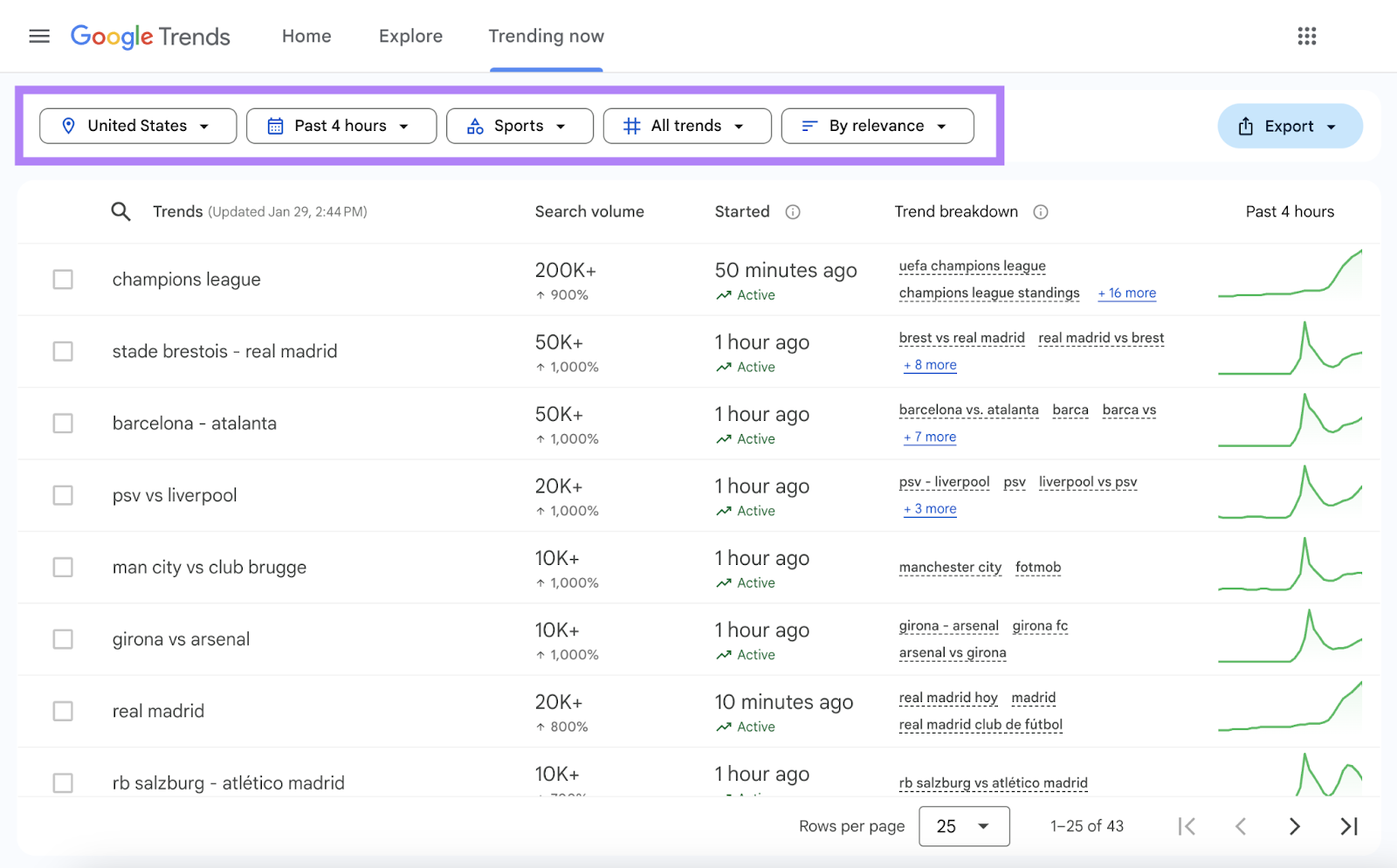This screenshot has height=868, width=1397.
Task: Open the Rows per page dropdown
Action: [x=964, y=826]
